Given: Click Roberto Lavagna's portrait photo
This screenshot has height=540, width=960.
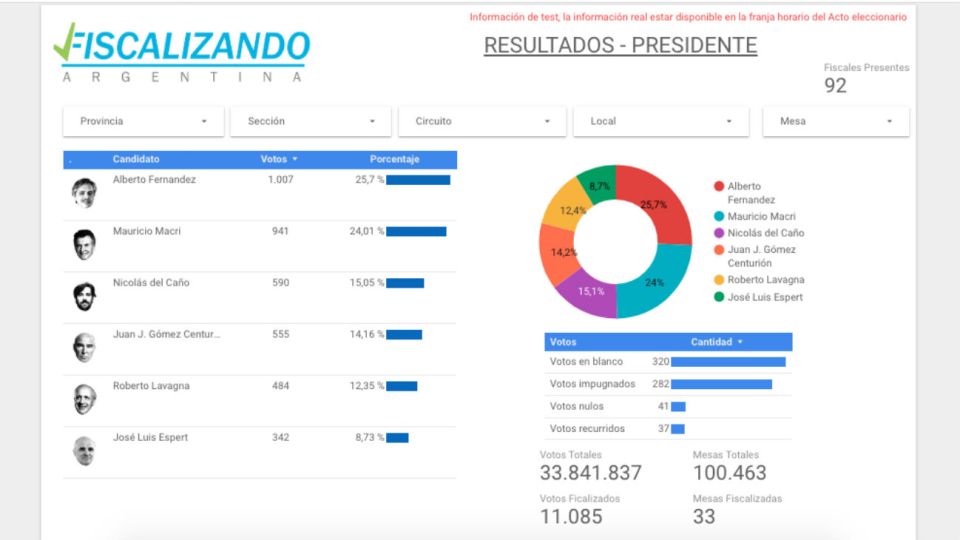Looking at the screenshot, I should (x=84, y=399).
